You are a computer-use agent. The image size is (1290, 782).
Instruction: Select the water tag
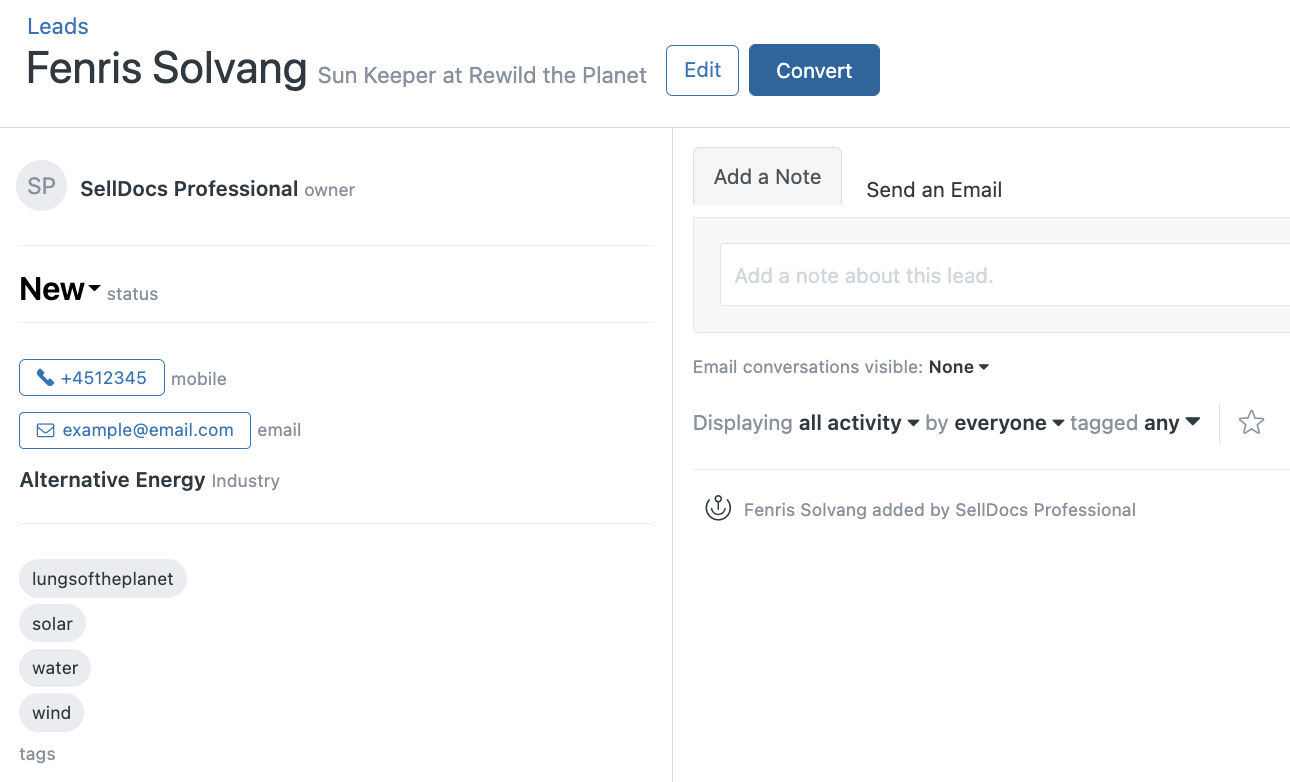click(55, 668)
